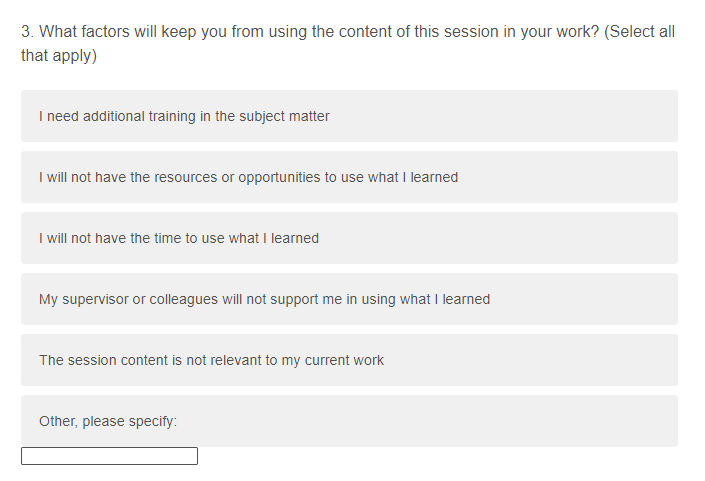Viewport: 705px width, 481px height.
Task: Choose 'session content is not relevant' option
Action: (349, 360)
